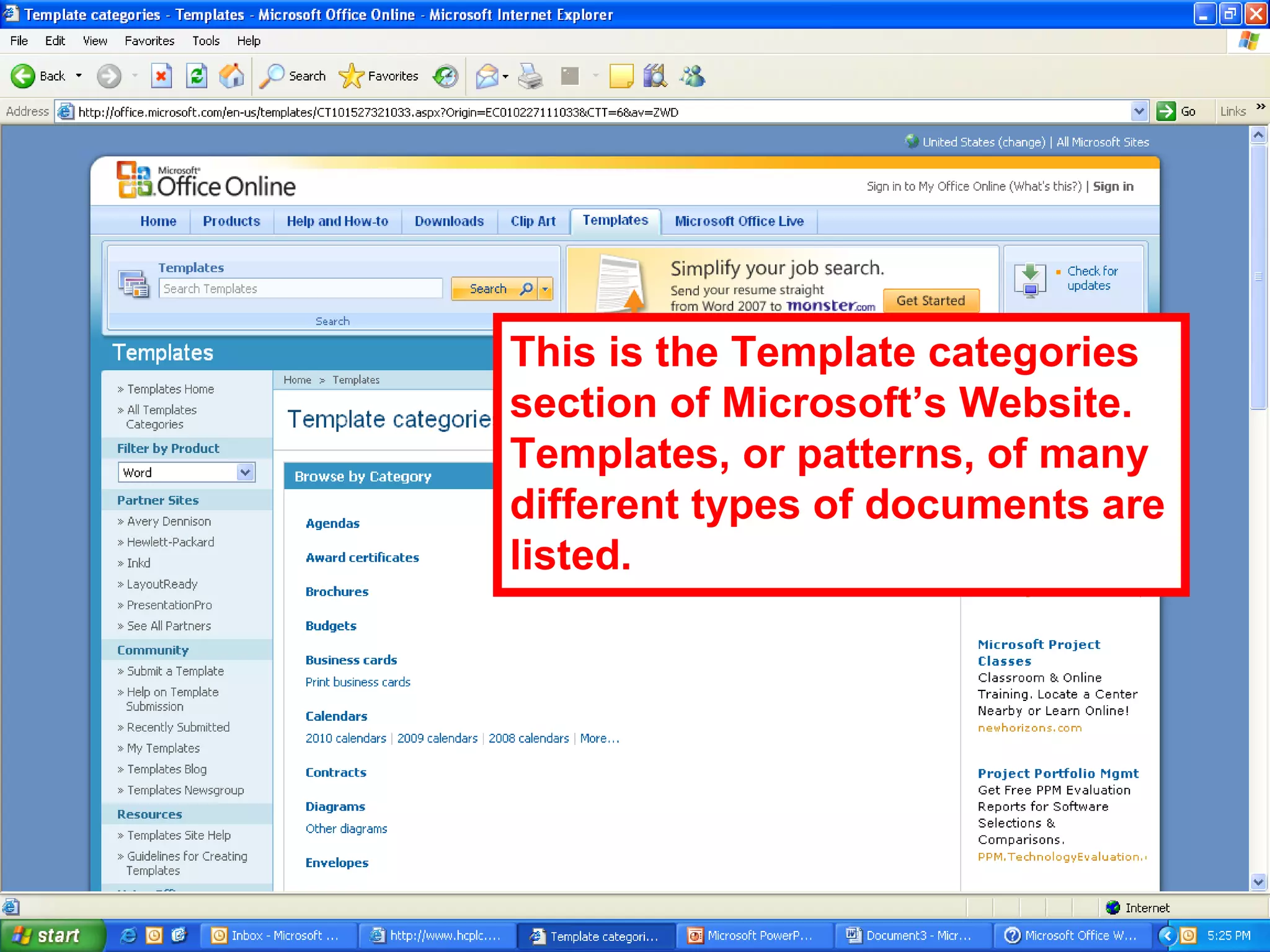The height and width of the screenshot is (952, 1270).
Task: Open the History icon
Action: click(x=445, y=76)
